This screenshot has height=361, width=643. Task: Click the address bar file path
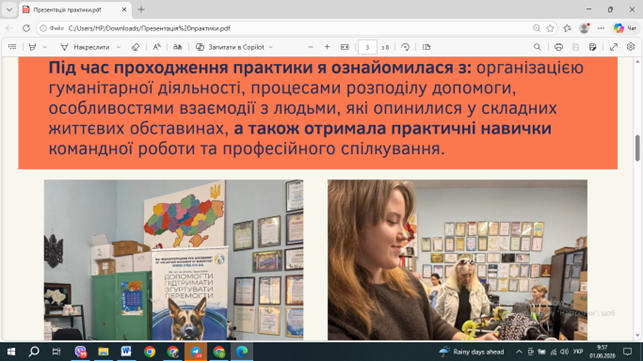(x=149, y=28)
